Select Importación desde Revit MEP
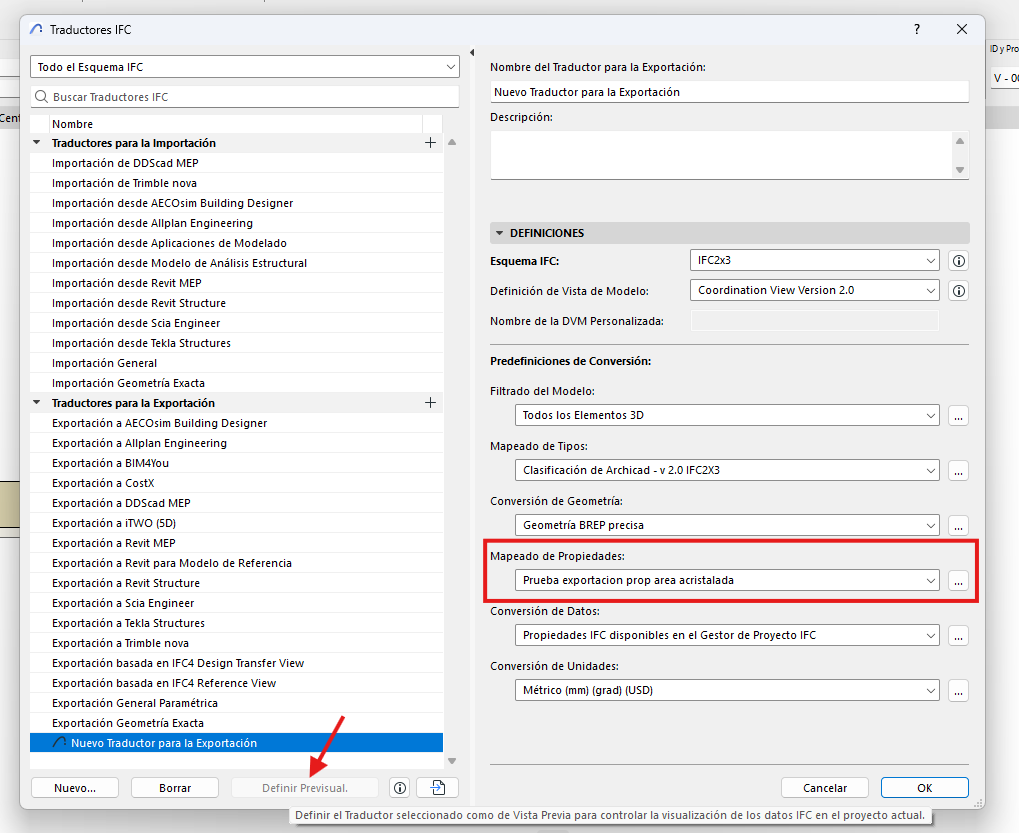 point(237,283)
